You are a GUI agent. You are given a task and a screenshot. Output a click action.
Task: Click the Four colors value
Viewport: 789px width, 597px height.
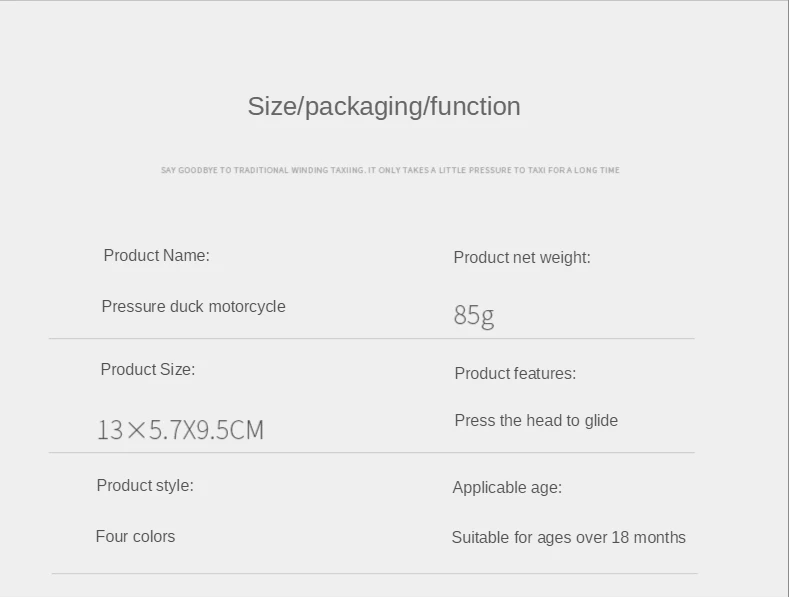click(x=135, y=537)
